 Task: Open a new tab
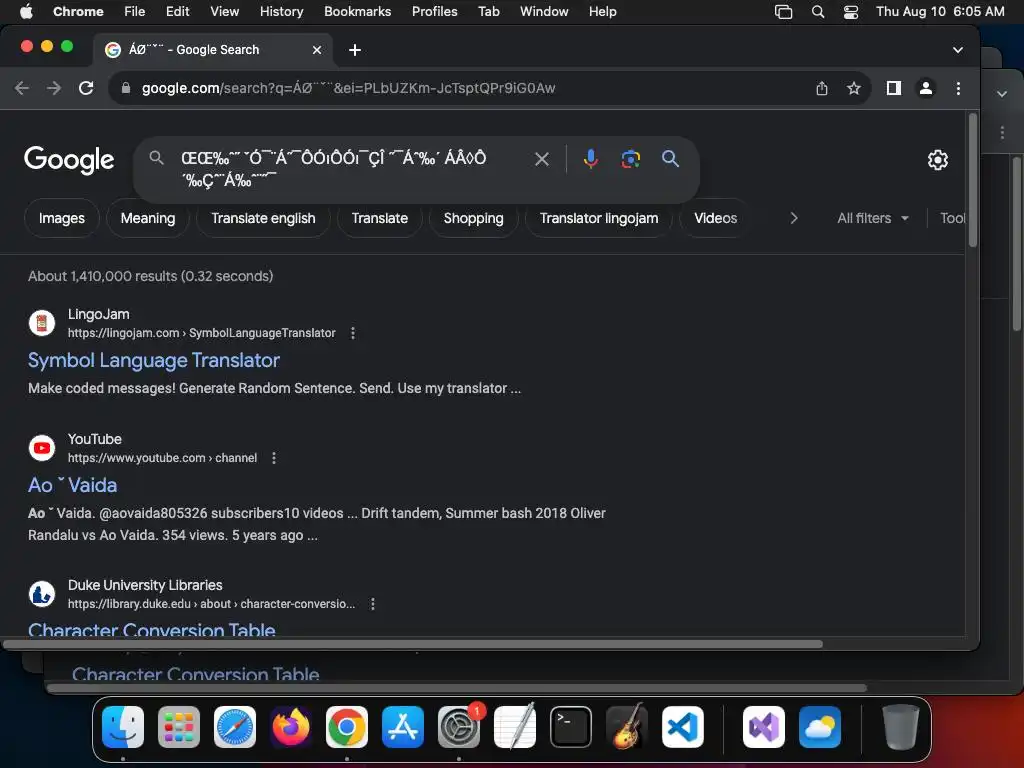pos(355,50)
